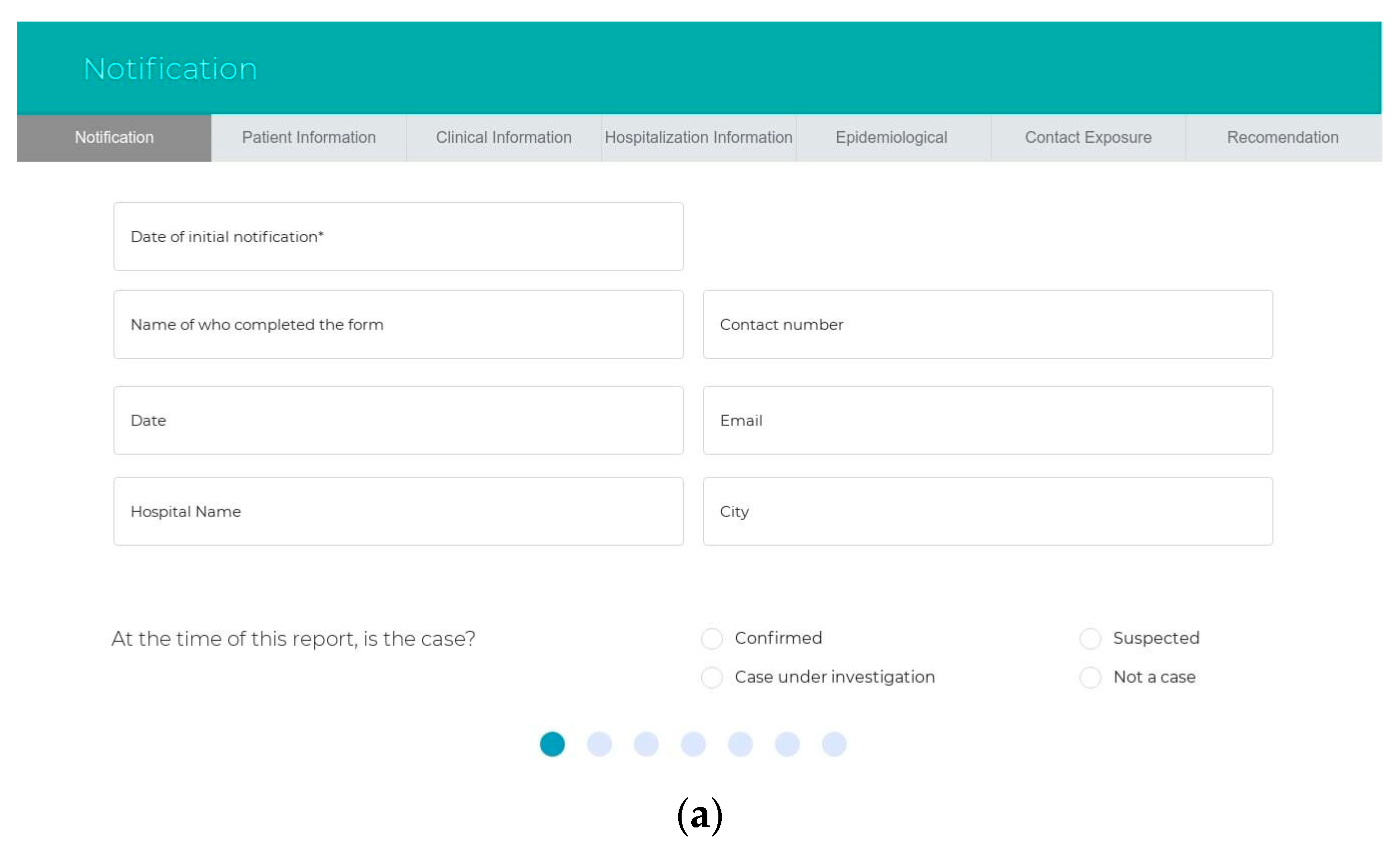This screenshot has width=1400, height=850.
Task: Select Case under investigation option
Action: [711, 677]
